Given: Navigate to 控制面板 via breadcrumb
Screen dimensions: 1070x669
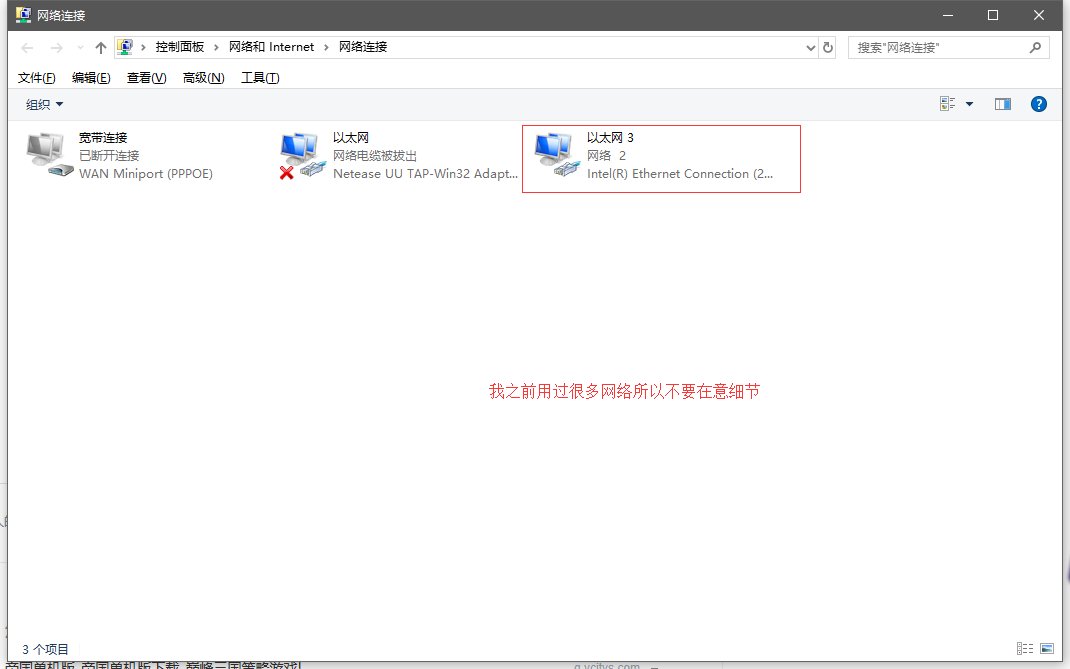Looking at the screenshot, I should 183,46.
